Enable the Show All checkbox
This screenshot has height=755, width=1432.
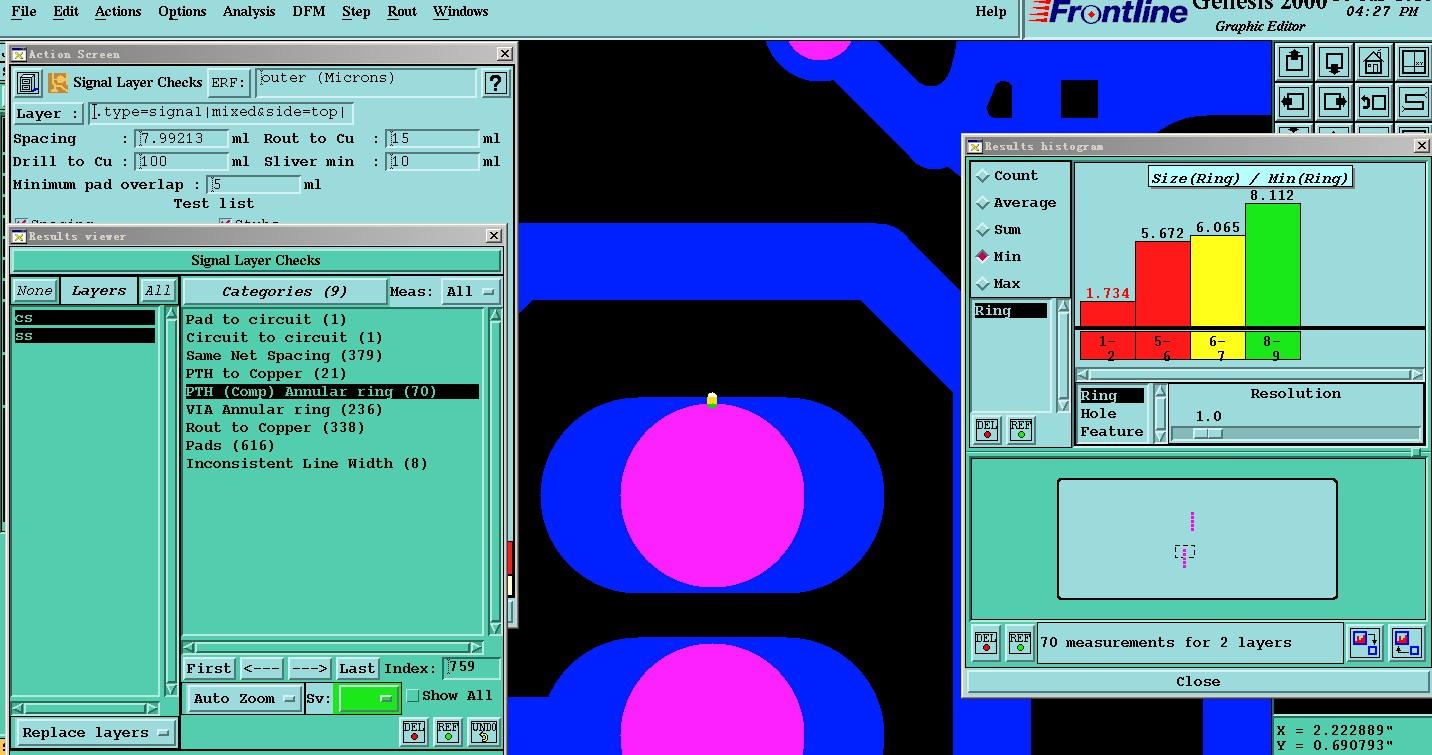[x=413, y=696]
